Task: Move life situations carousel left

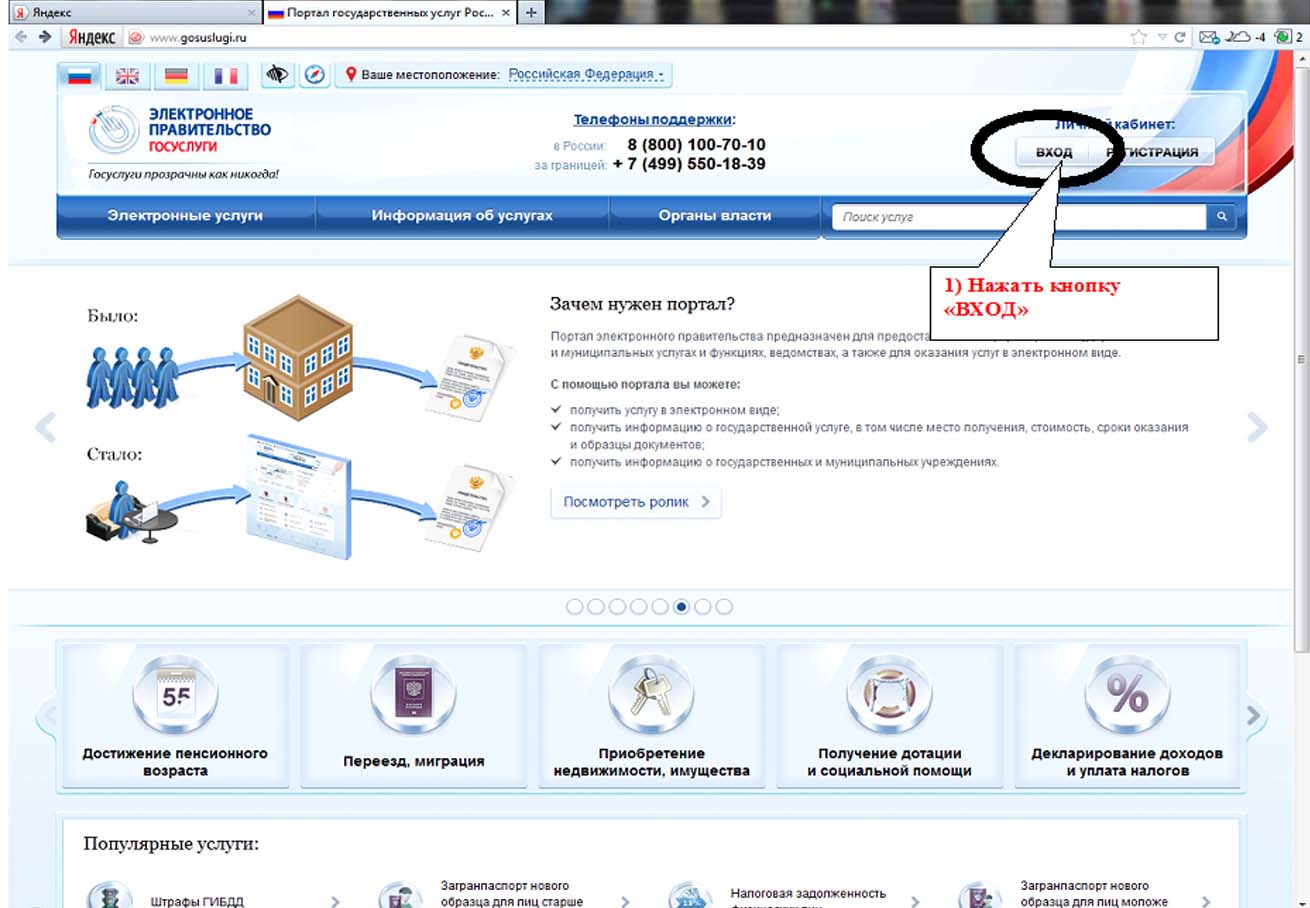Action: coord(46,716)
